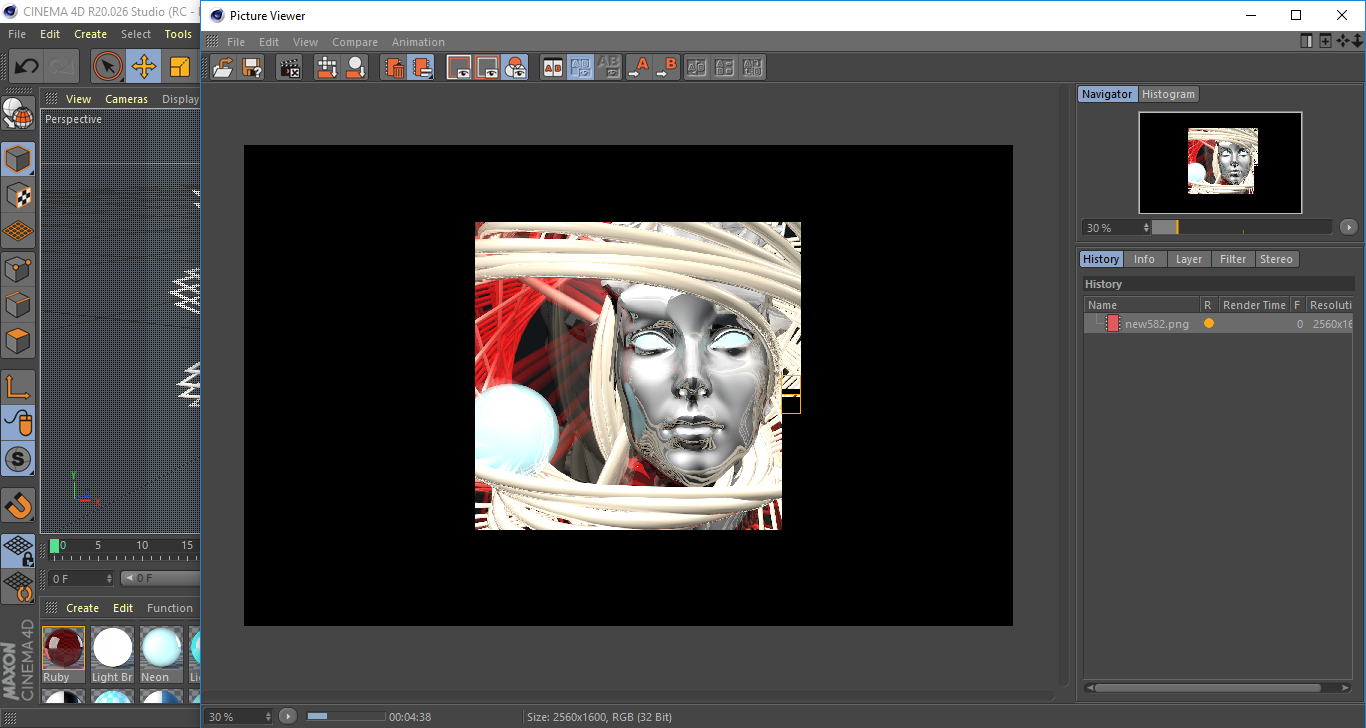This screenshot has width=1366, height=728.
Task: Toggle the Multi-Pass display icon
Action: coord(515,67)
